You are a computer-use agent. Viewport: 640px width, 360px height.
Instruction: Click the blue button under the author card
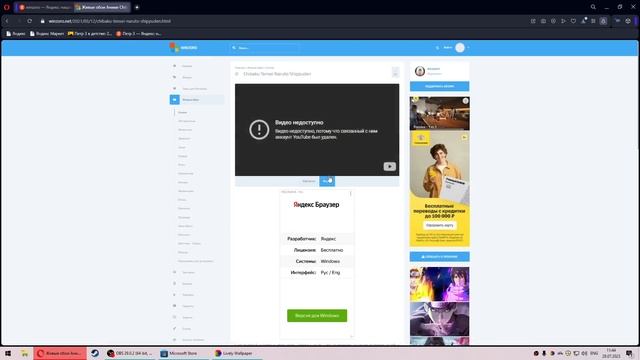coord(440,86)
